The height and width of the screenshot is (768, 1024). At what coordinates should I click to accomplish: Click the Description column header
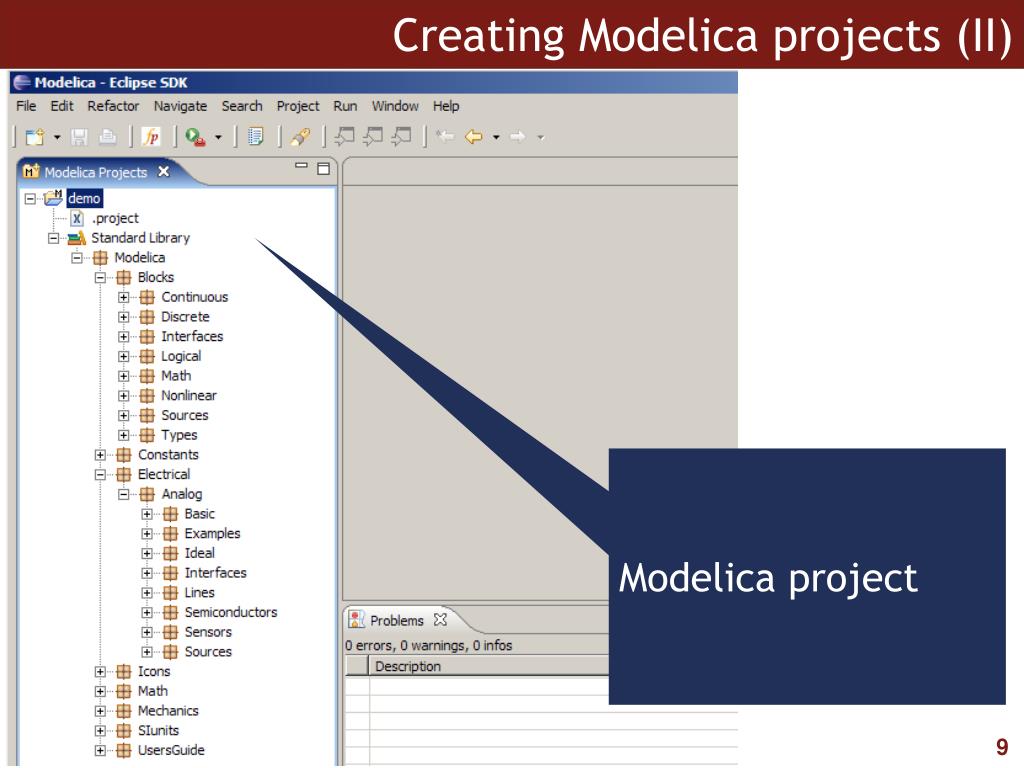[x=488, y=666]
